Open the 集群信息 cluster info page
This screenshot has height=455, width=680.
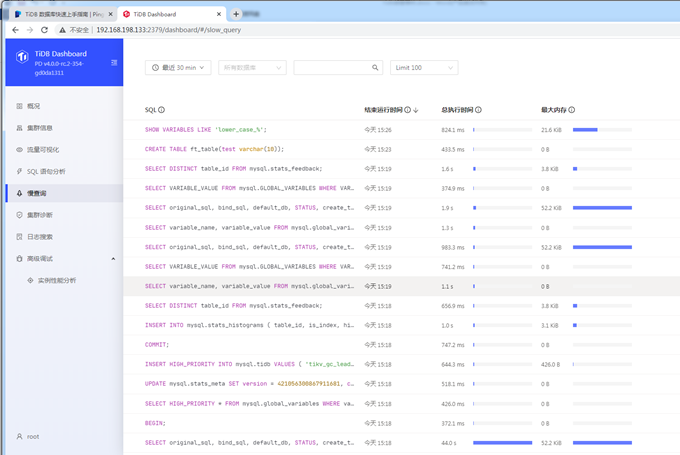point(40,128)
